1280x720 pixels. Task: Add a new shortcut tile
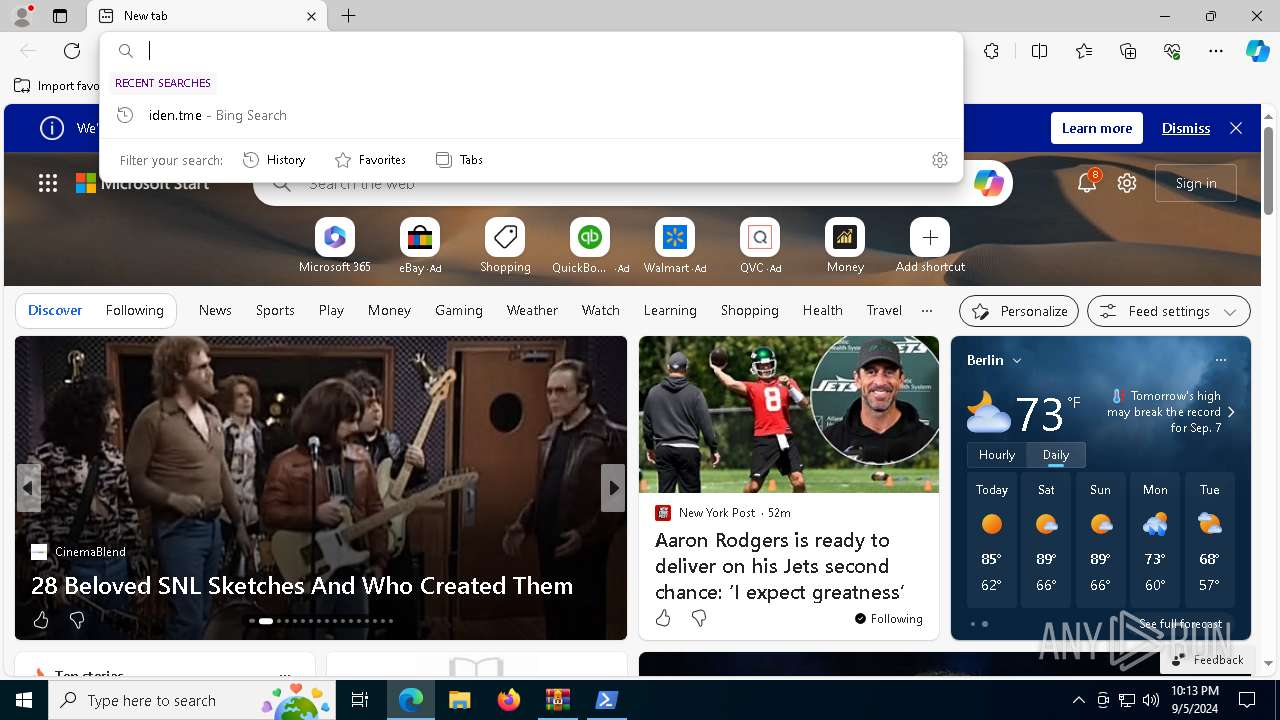[x=930, y=247]
